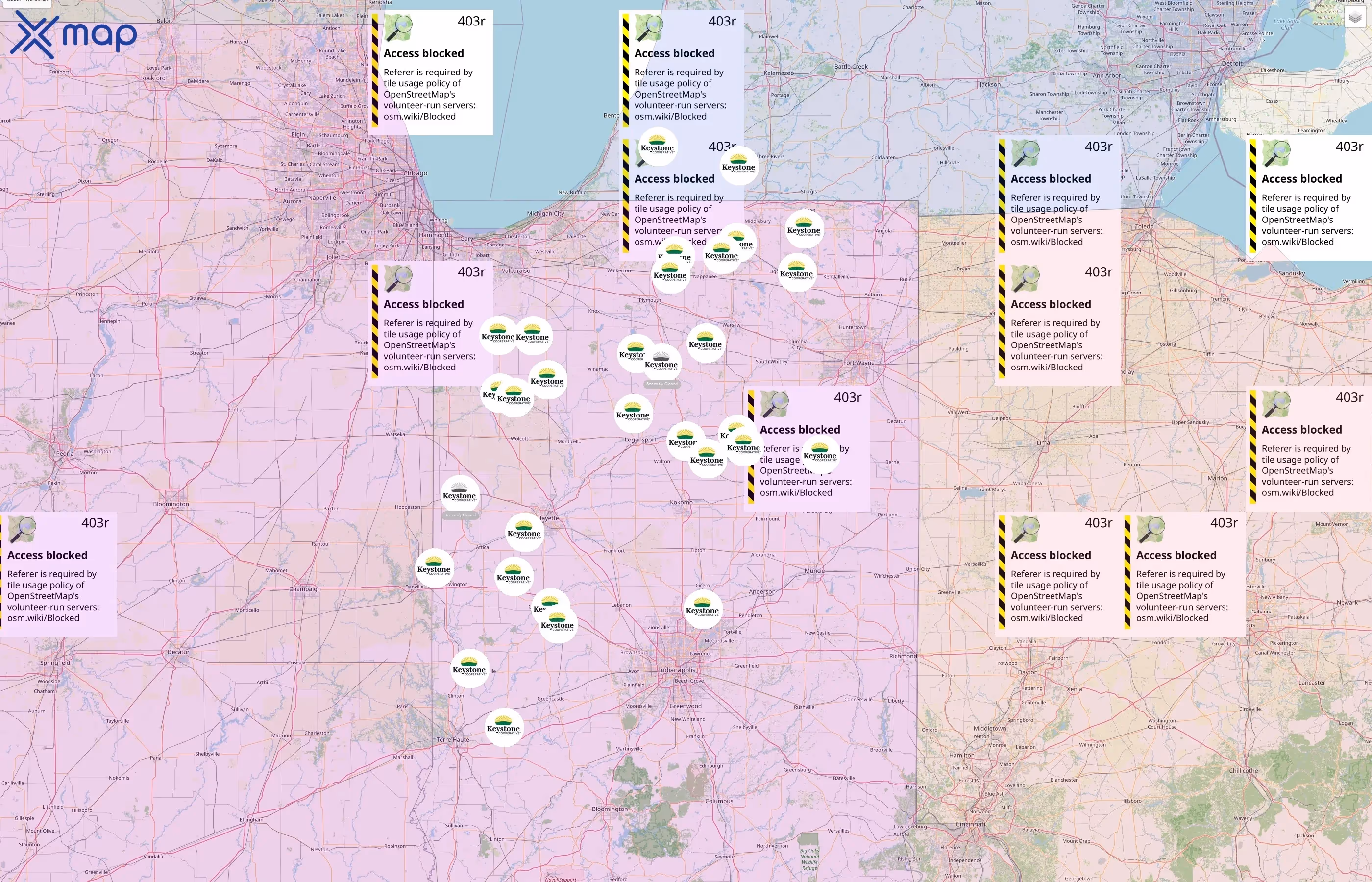Click the Chicago city label
Image resolution: width=1372 pixels, height=882 pixels.
(415, 173)
